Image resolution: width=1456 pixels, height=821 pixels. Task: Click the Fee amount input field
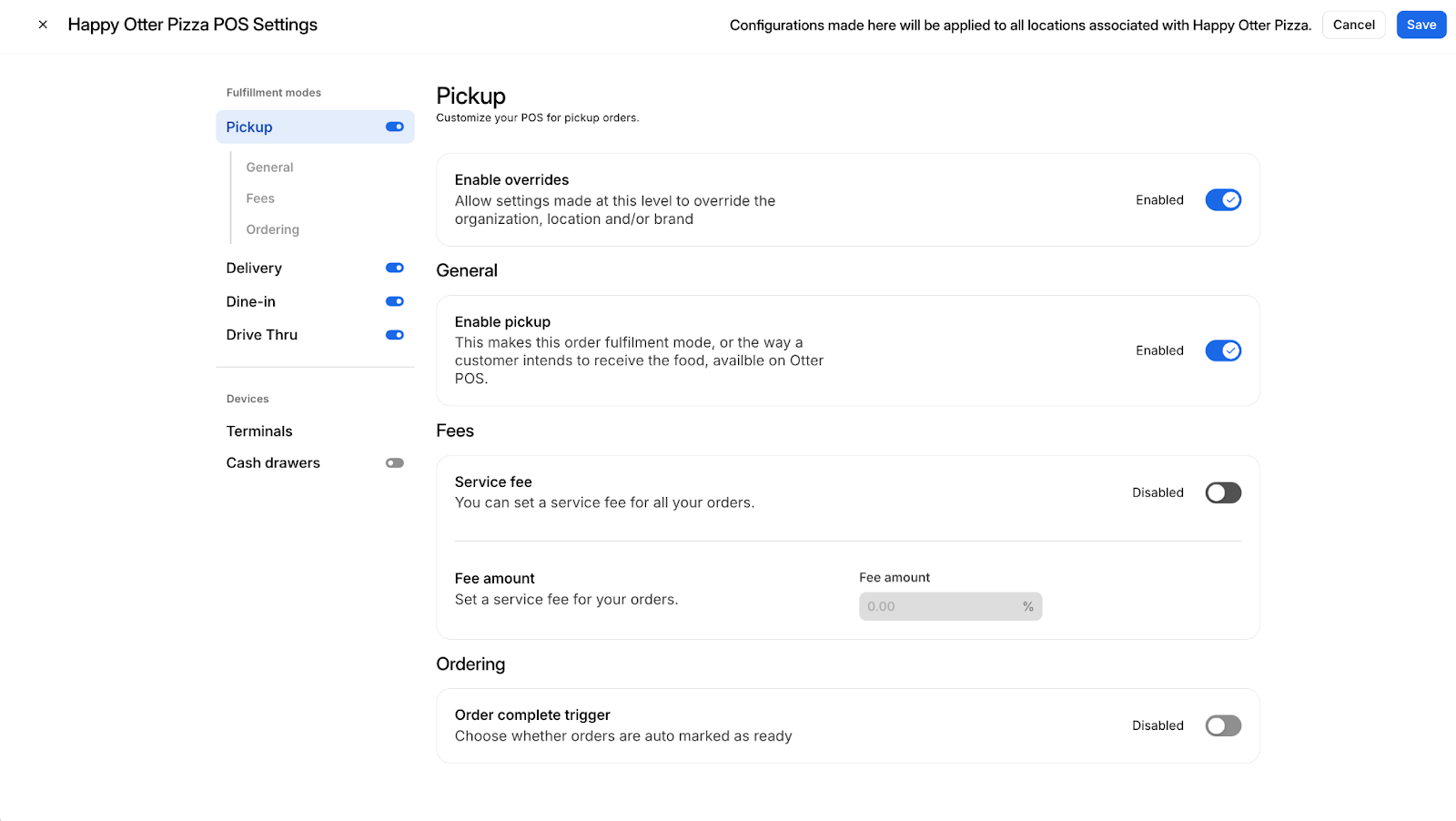pos(950,606)
